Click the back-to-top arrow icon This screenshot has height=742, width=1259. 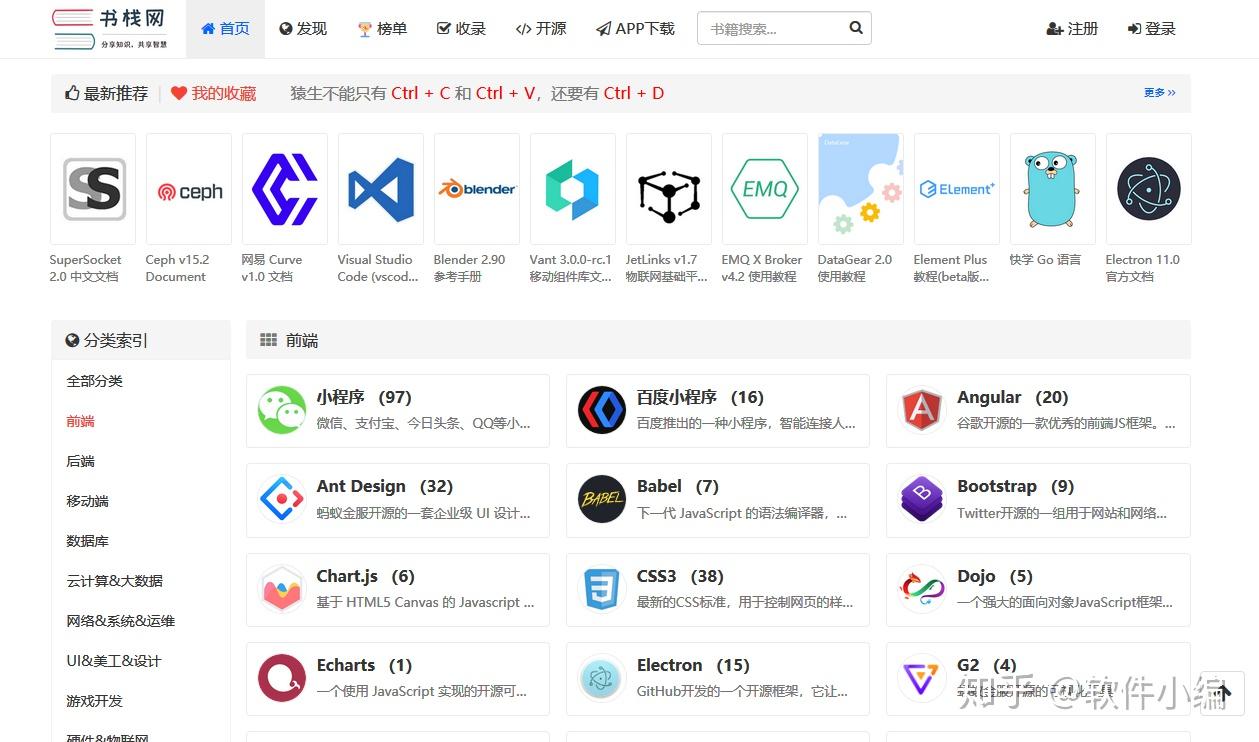pos(1222,691)
